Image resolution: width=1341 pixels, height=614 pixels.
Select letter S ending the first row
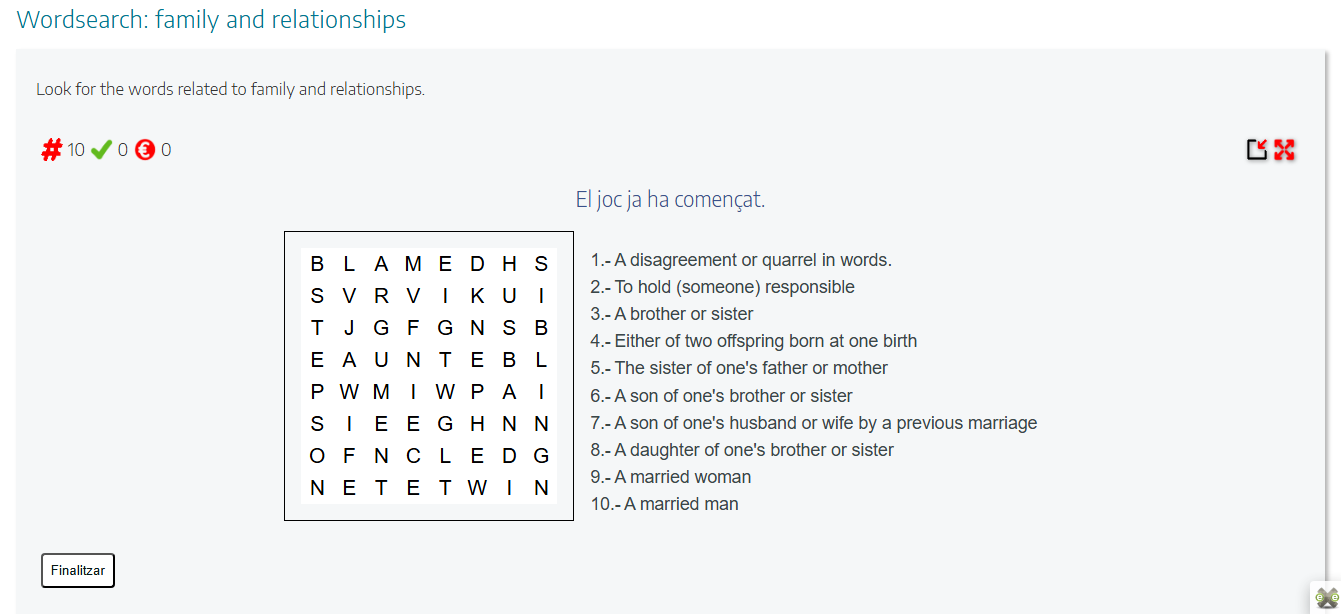pyautogui.click(x=541, y=264)
